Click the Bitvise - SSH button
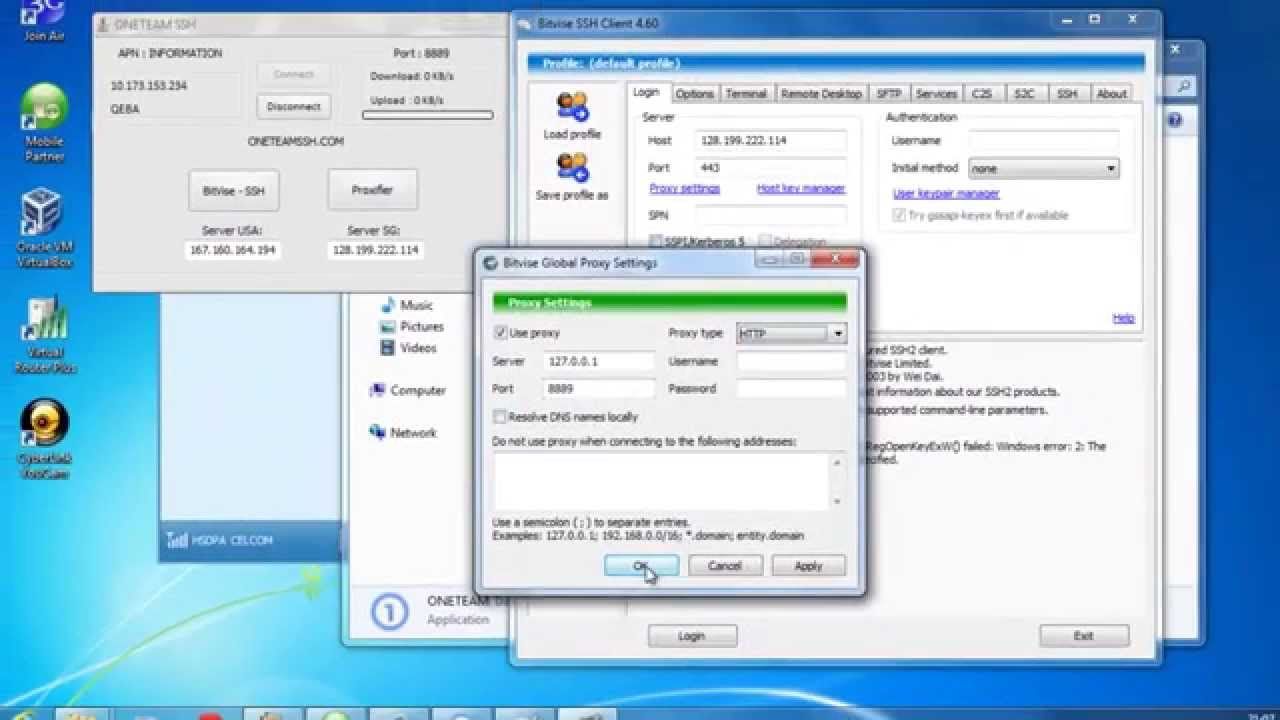 [x=234, y=190]
